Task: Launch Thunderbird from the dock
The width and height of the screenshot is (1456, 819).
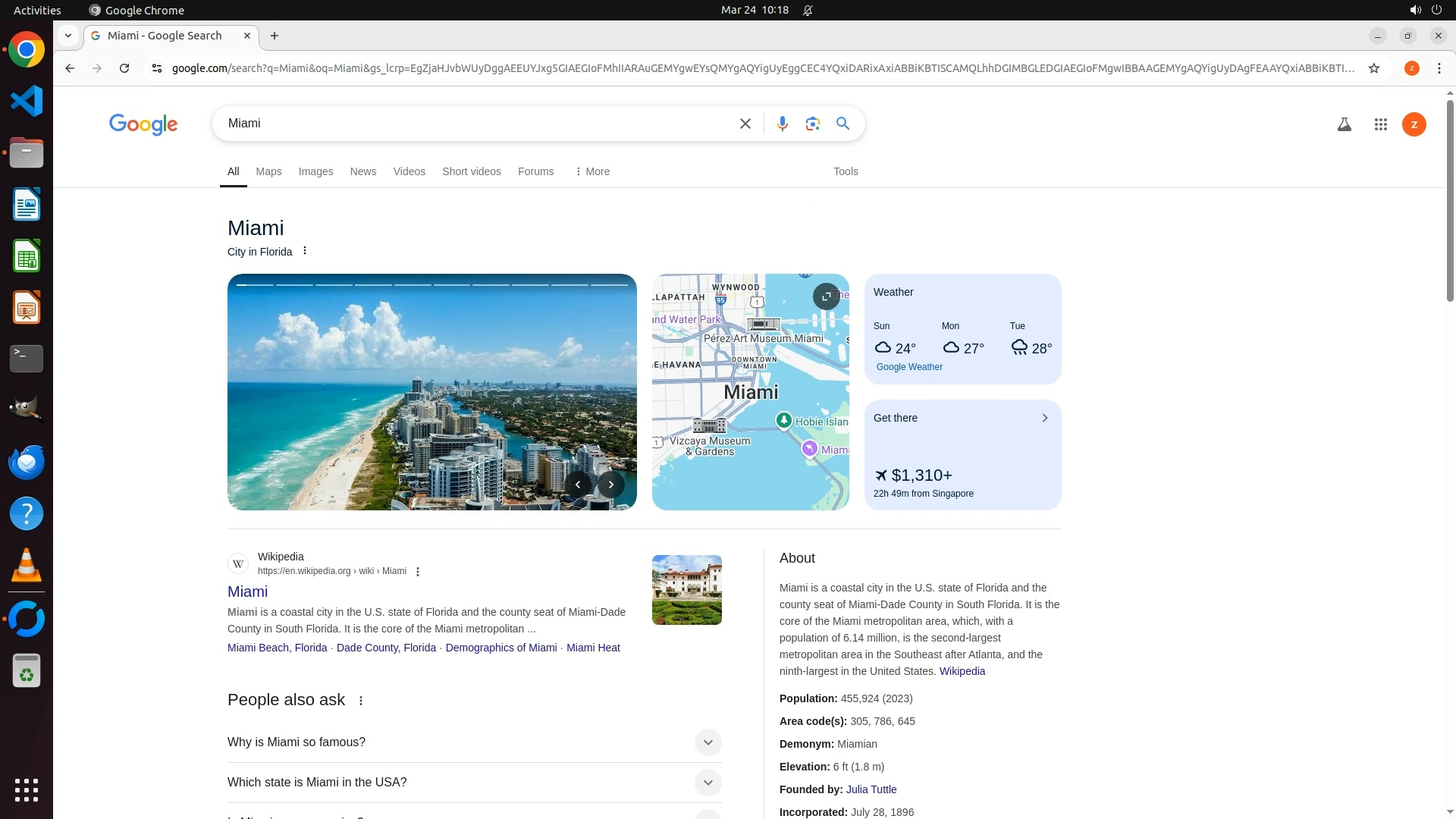Action: (27, 462)
